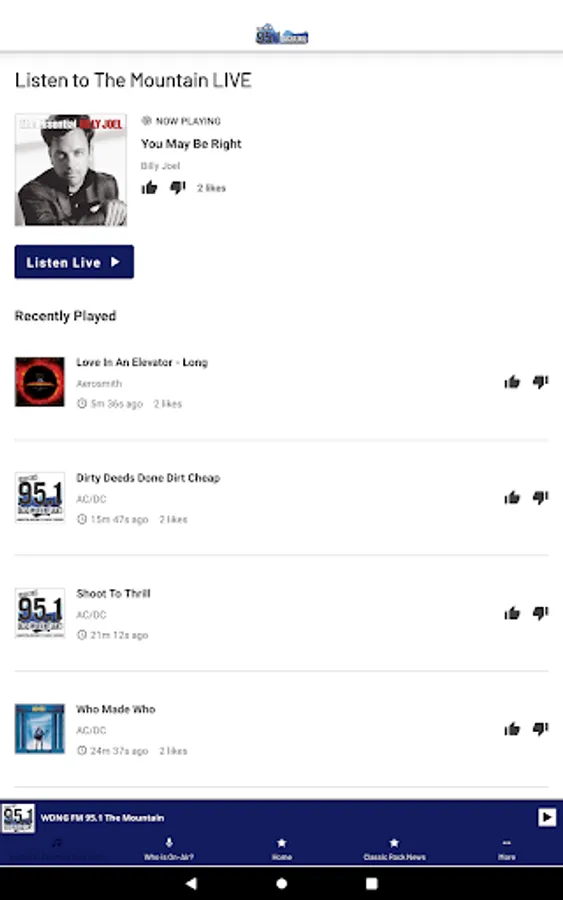563x900 pixels.
Task: Go to the Home tab
Action: (281, 849)
